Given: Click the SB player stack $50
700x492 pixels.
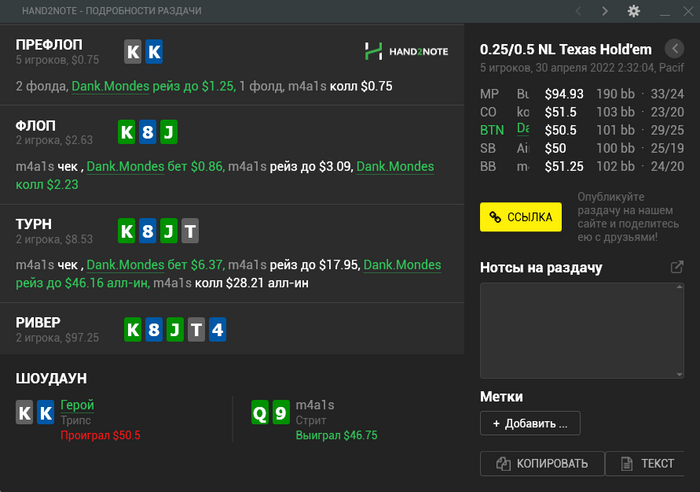Looking at the screenshot, I should [x=555, y=148].
